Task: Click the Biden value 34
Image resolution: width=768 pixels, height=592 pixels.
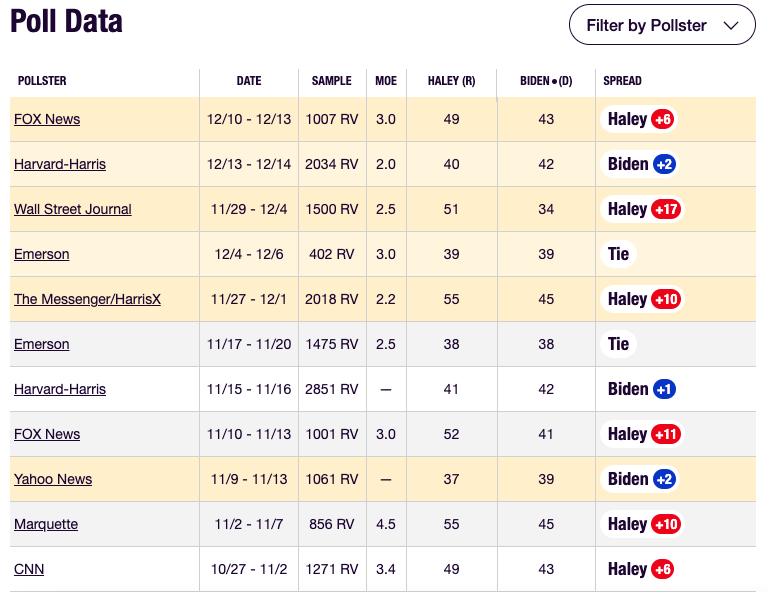Action: click(x=546, y=209)
